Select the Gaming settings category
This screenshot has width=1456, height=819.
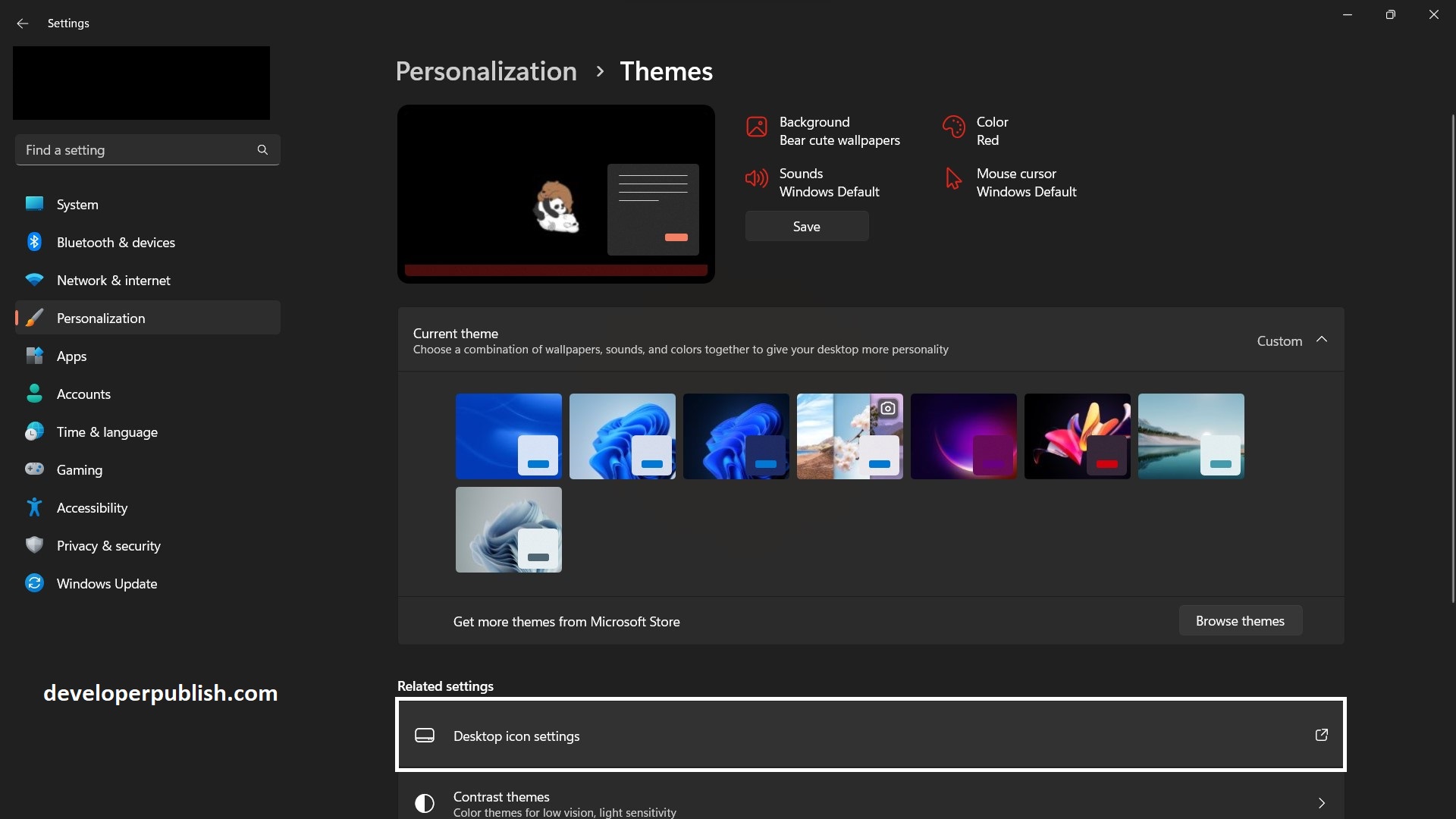79,469
